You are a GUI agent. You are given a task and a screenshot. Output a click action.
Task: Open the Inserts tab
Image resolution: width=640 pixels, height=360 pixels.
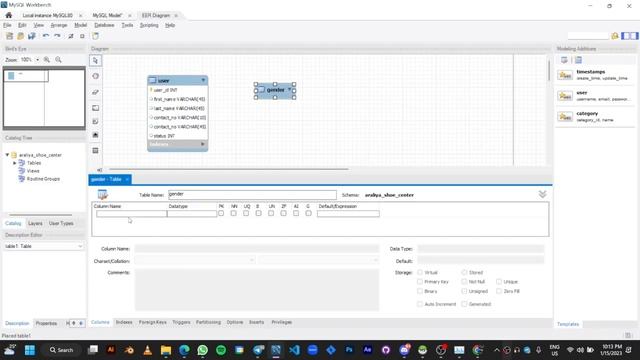(x=256, y=322)
